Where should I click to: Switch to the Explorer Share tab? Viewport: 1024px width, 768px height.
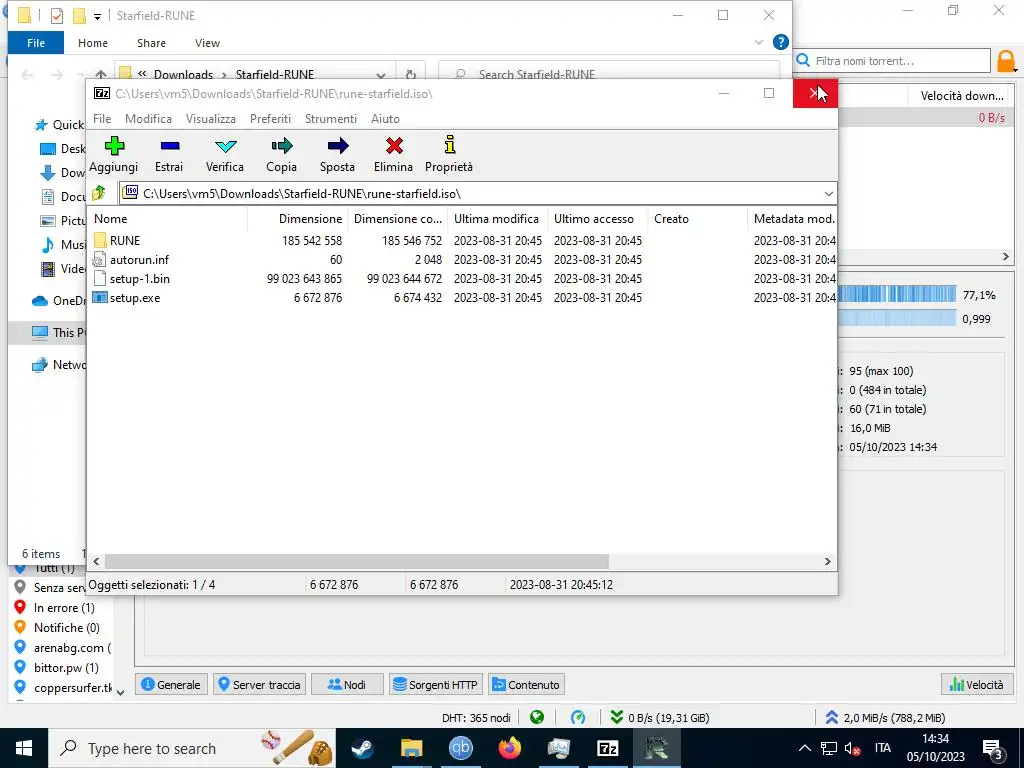point(151,43)
